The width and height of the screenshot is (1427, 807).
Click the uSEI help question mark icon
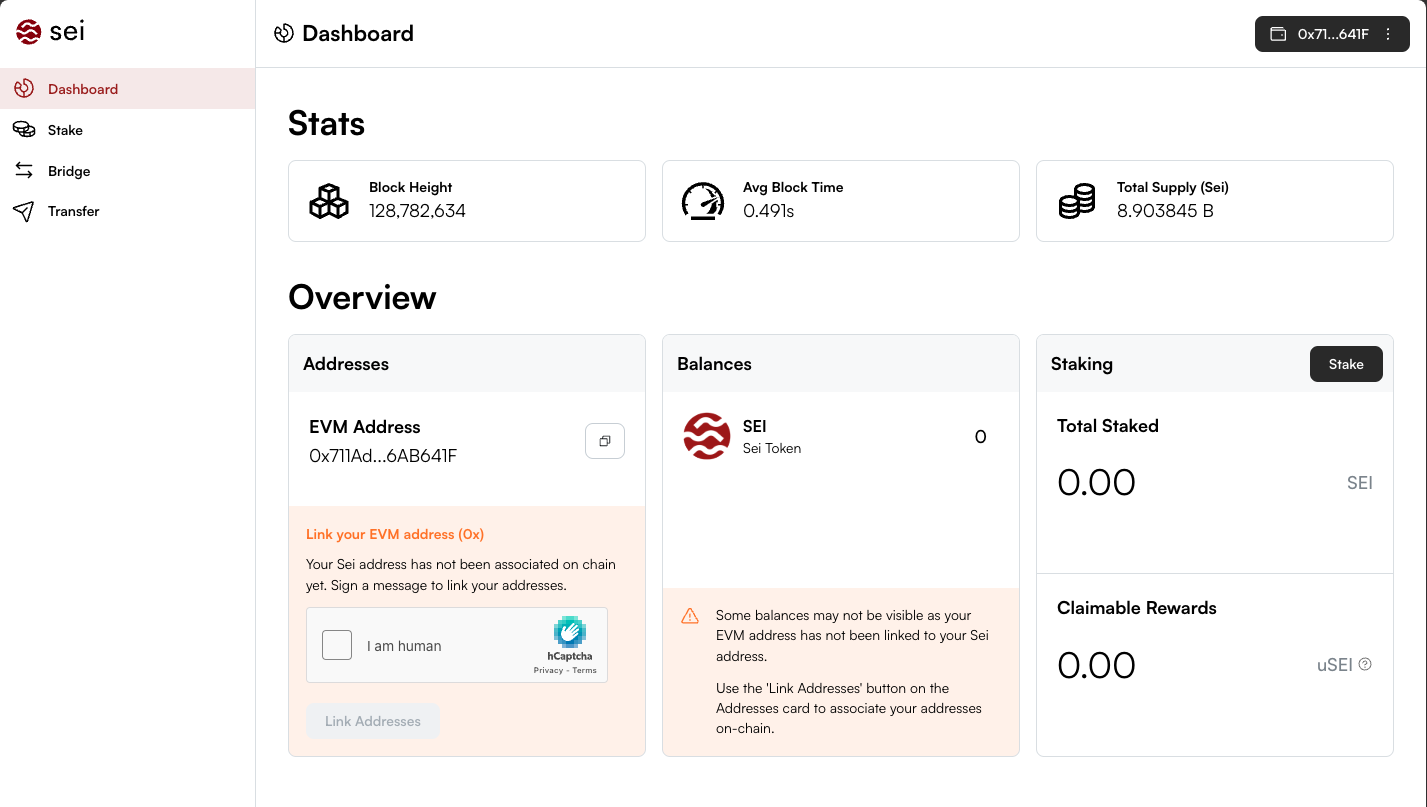point(1365,664)
